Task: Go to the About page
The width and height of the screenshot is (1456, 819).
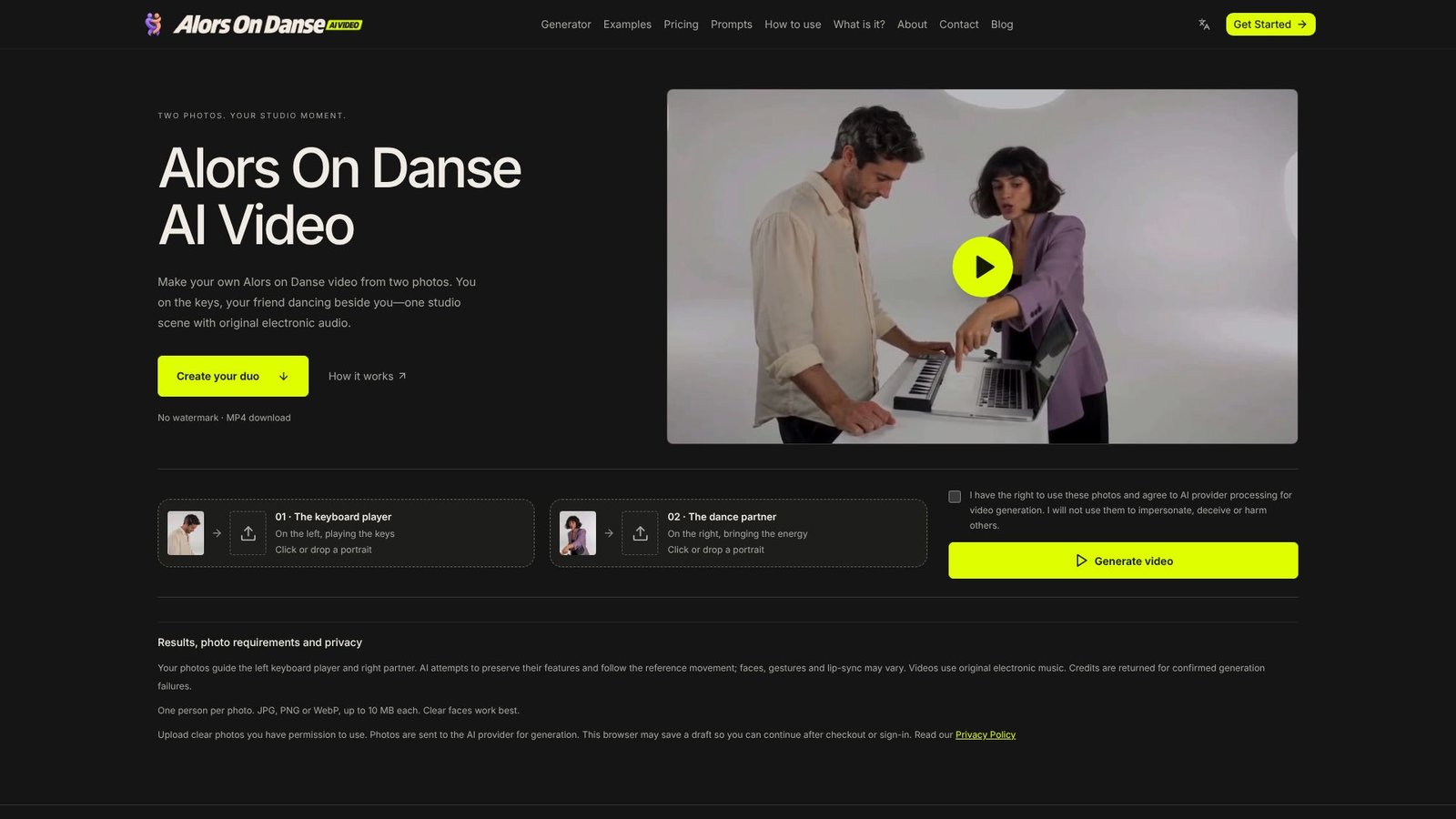Action: tap(912, 25)
